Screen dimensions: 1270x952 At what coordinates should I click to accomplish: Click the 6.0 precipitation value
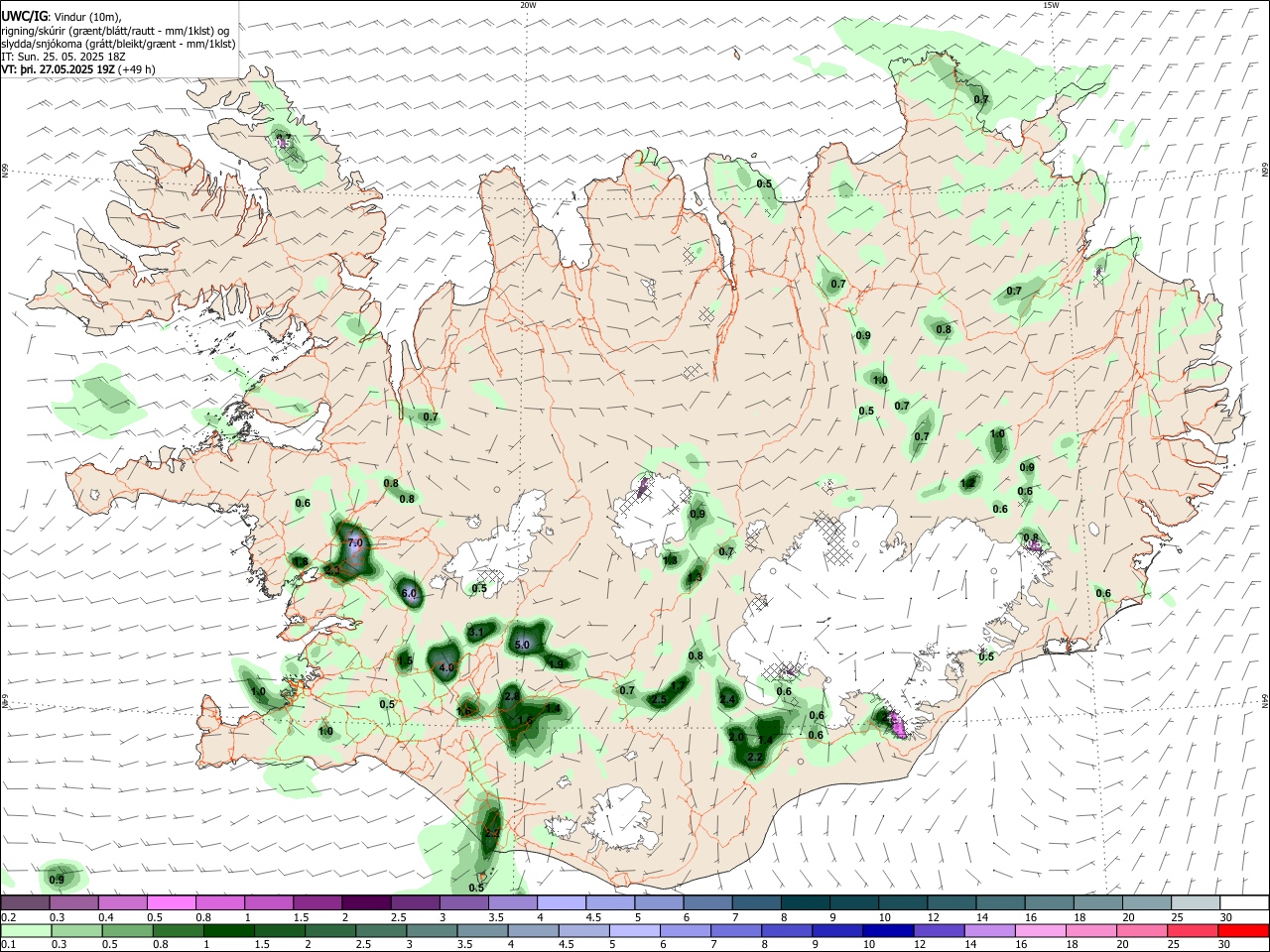409,594
